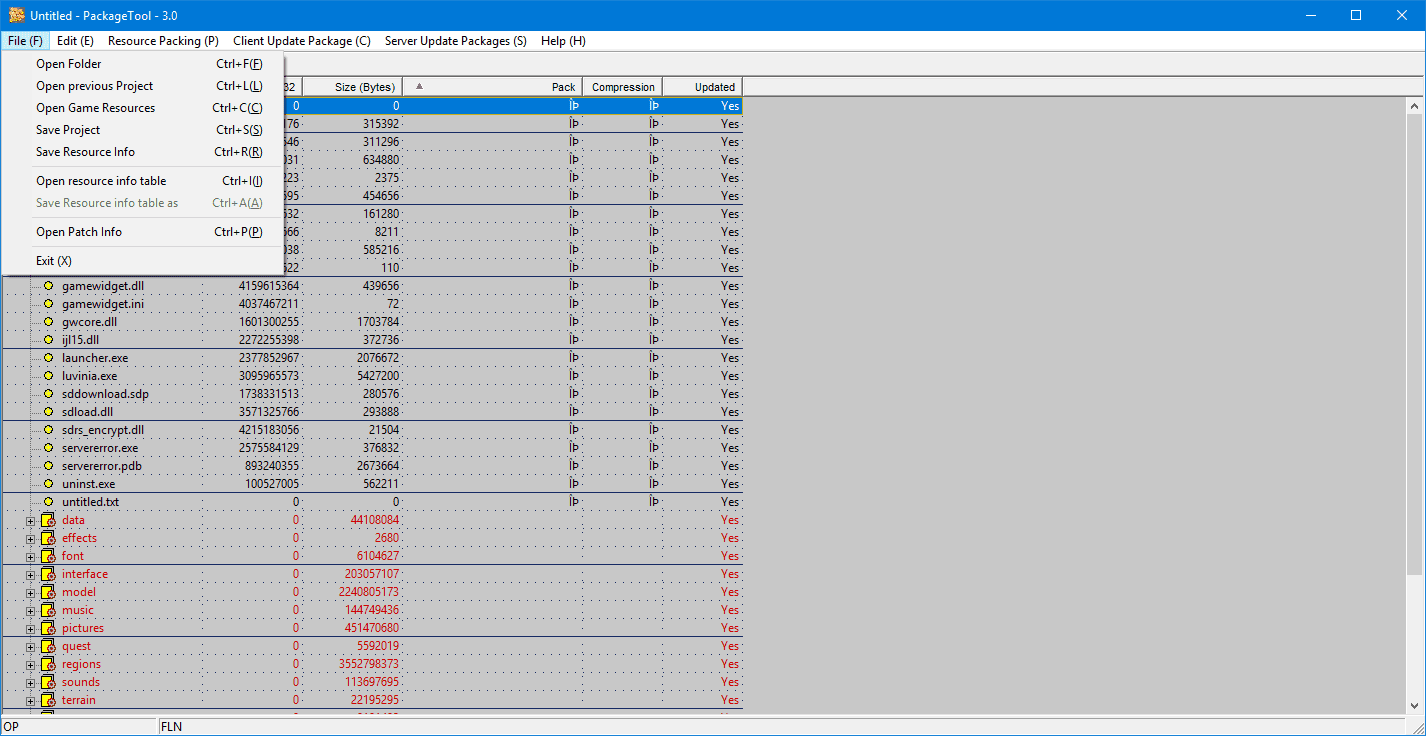The width and height of the screenshot is (1426, 736).
Task: Select the size value 5427200
Action: click(x=378, y=376)
